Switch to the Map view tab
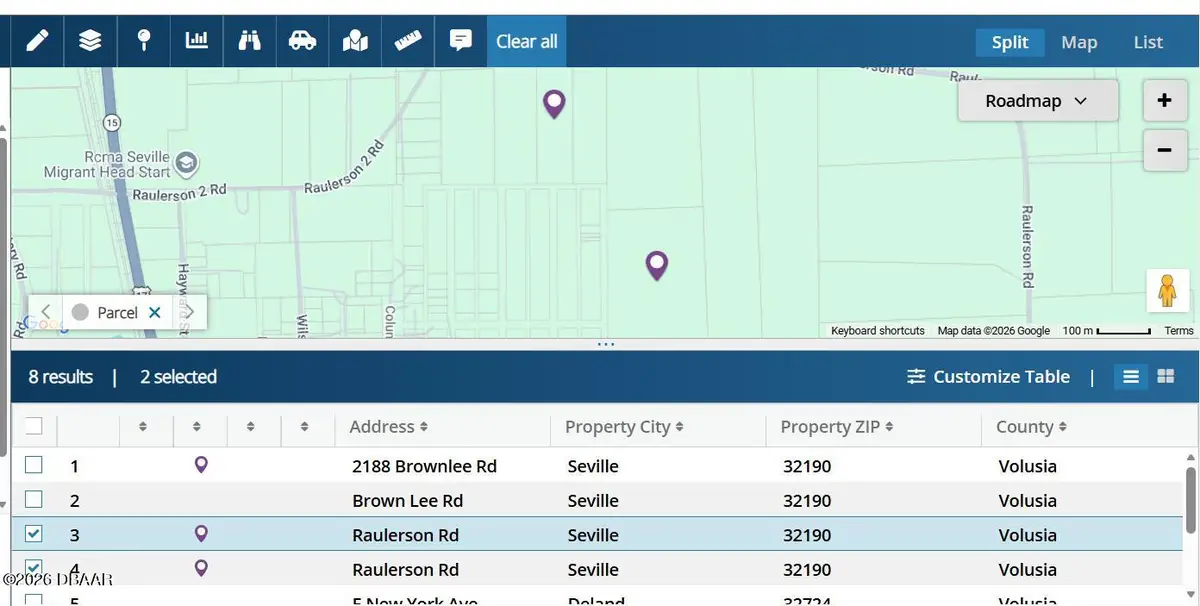1200x606 pixels. (x=1079, y=42)
